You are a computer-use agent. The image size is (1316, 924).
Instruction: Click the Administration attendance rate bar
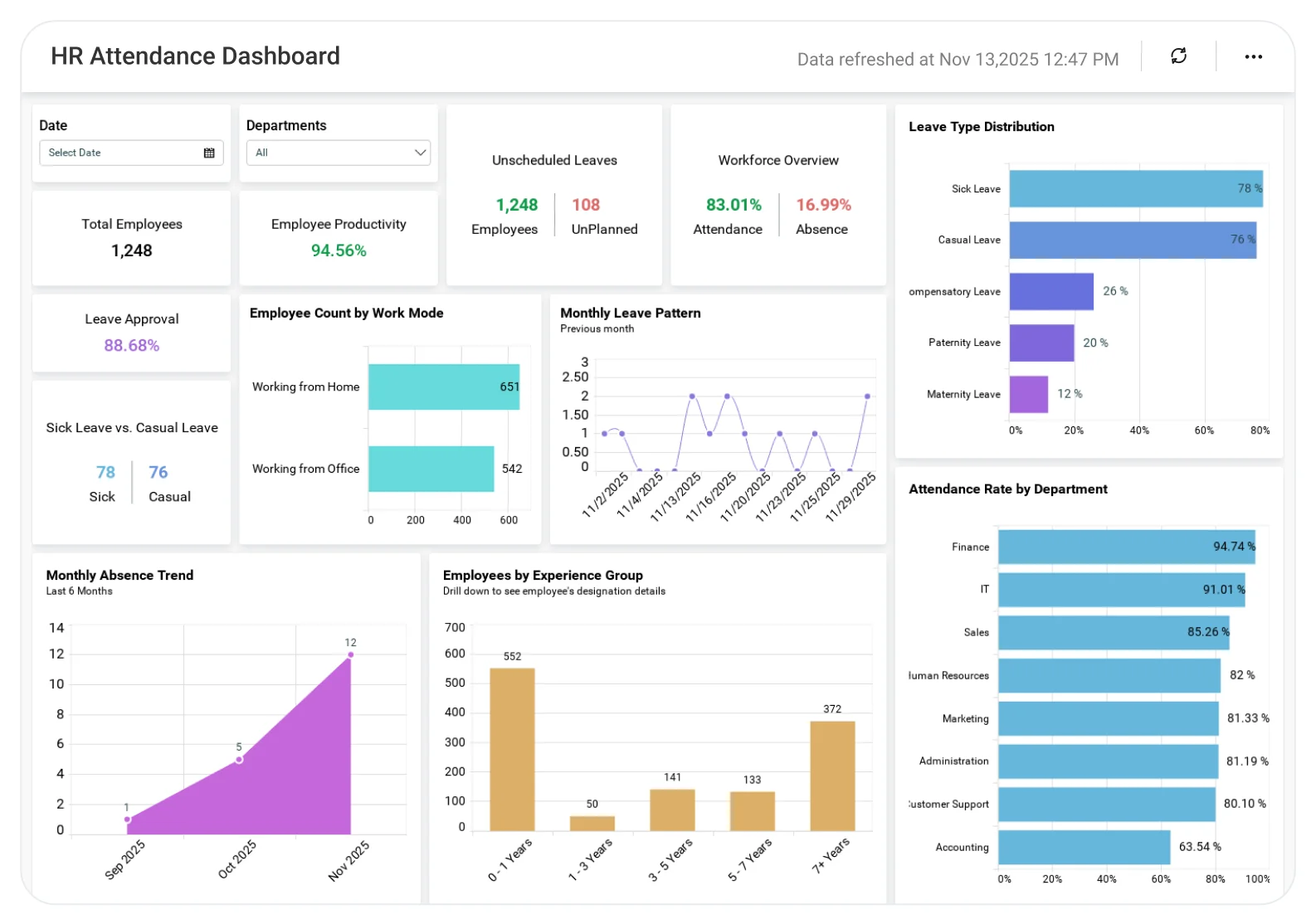coord(1108,761)
